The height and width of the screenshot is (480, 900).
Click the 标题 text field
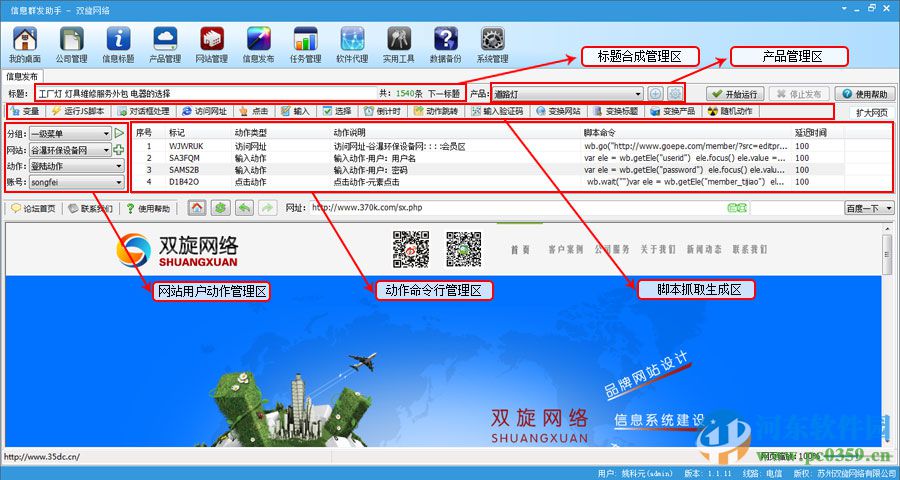205,94
